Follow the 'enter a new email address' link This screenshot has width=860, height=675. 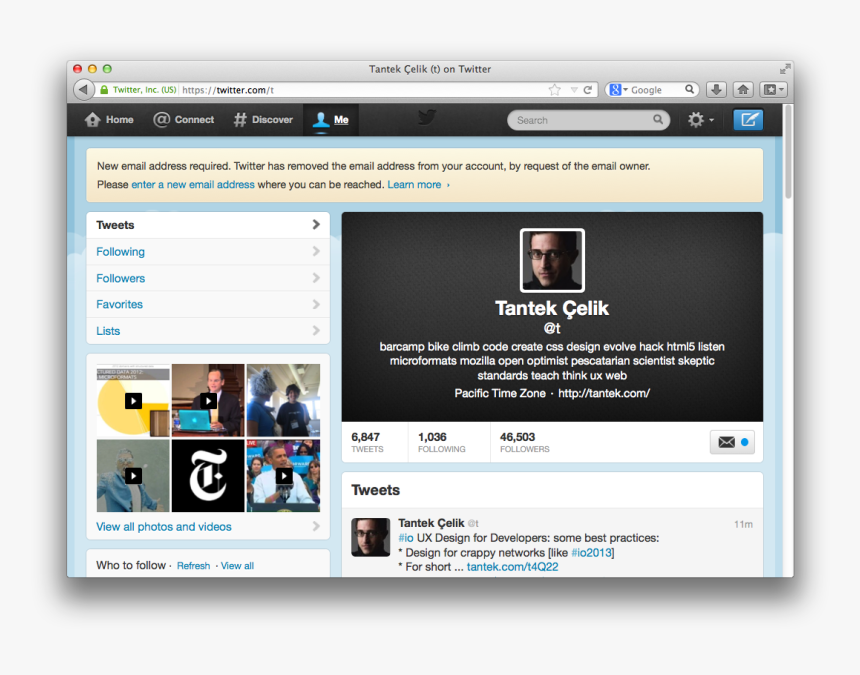coord(193,185)
